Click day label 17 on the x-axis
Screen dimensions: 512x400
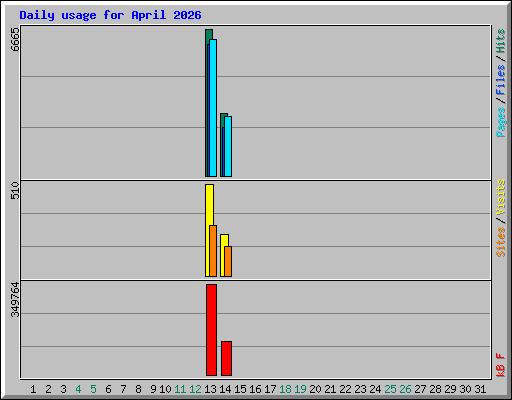pos(270,389)
